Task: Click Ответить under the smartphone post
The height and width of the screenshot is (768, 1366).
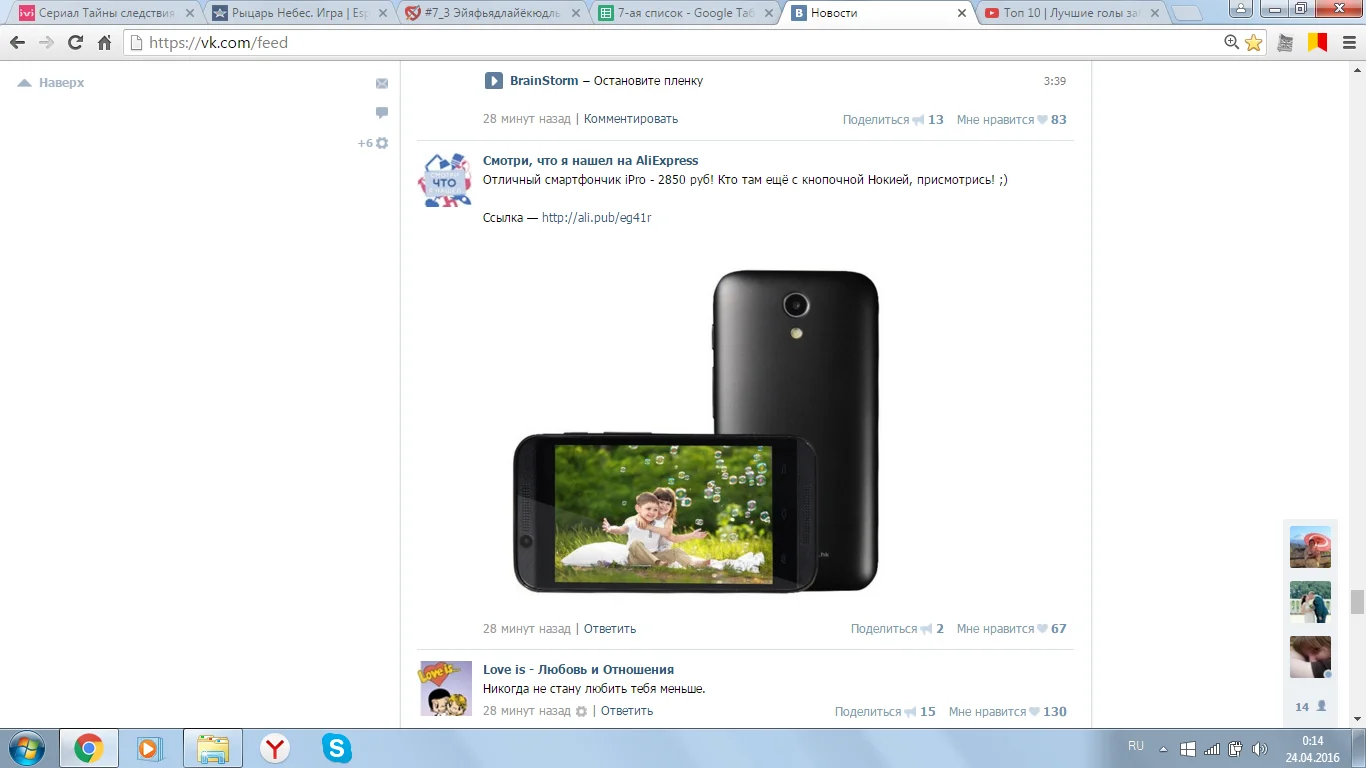Action: click(610, 629)
